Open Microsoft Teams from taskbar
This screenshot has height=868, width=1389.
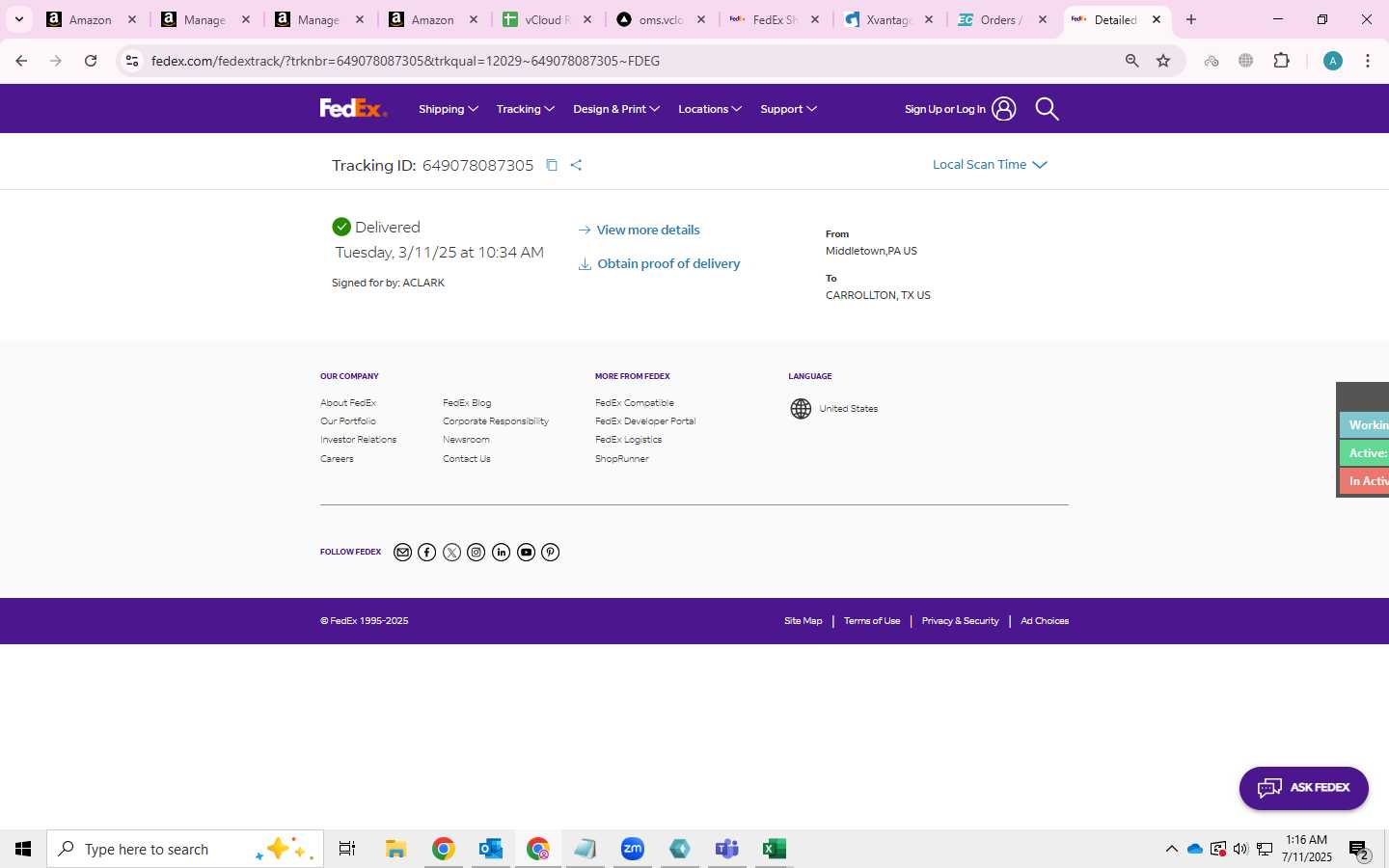726,849
